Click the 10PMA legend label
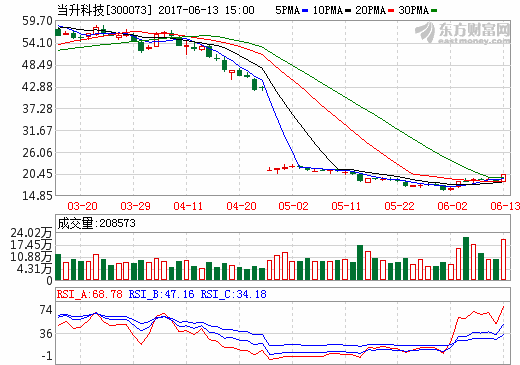The height and width of the screenshot is (365, 520). (x=328, y=10)
